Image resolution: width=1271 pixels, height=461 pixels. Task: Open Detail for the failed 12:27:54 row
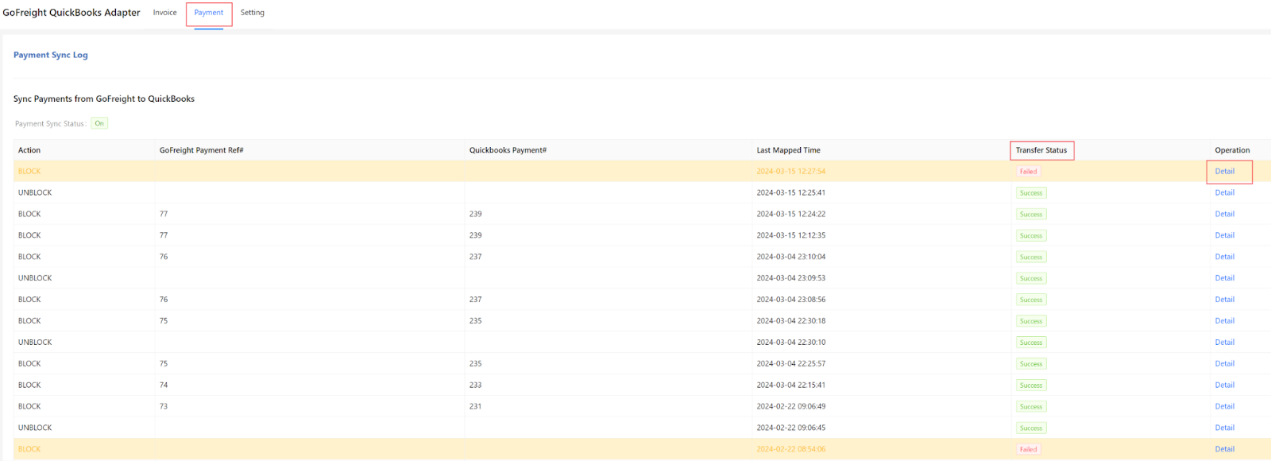[1224, 172]
